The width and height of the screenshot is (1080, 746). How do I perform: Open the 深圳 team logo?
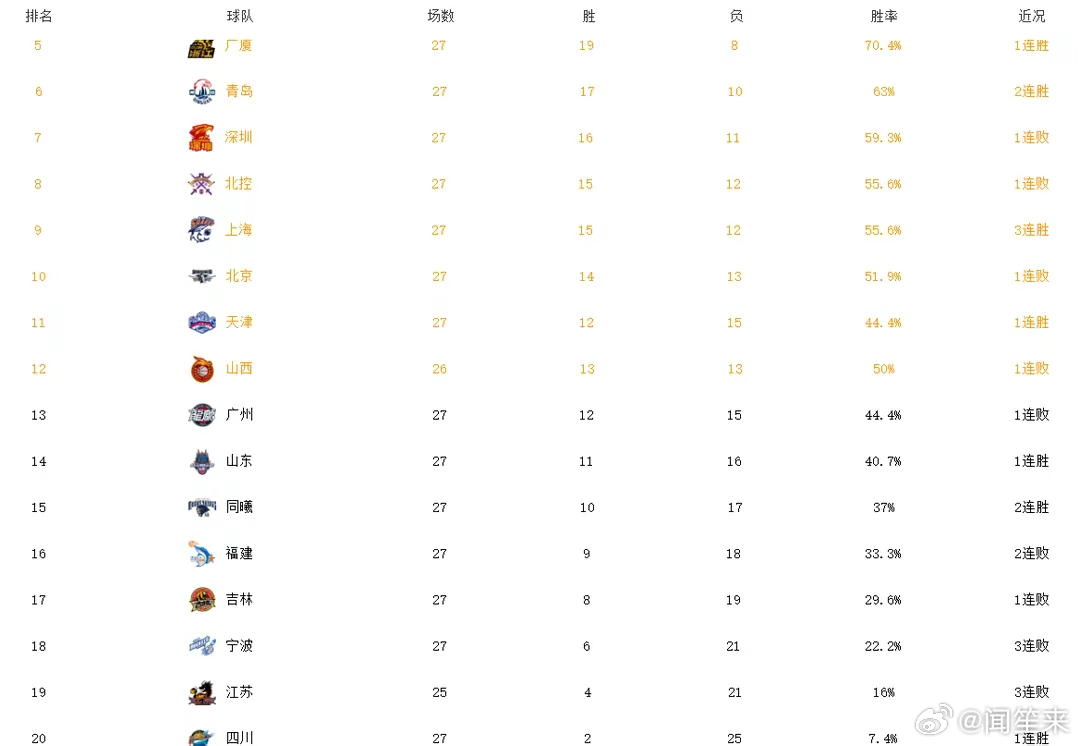pos(201,138)
